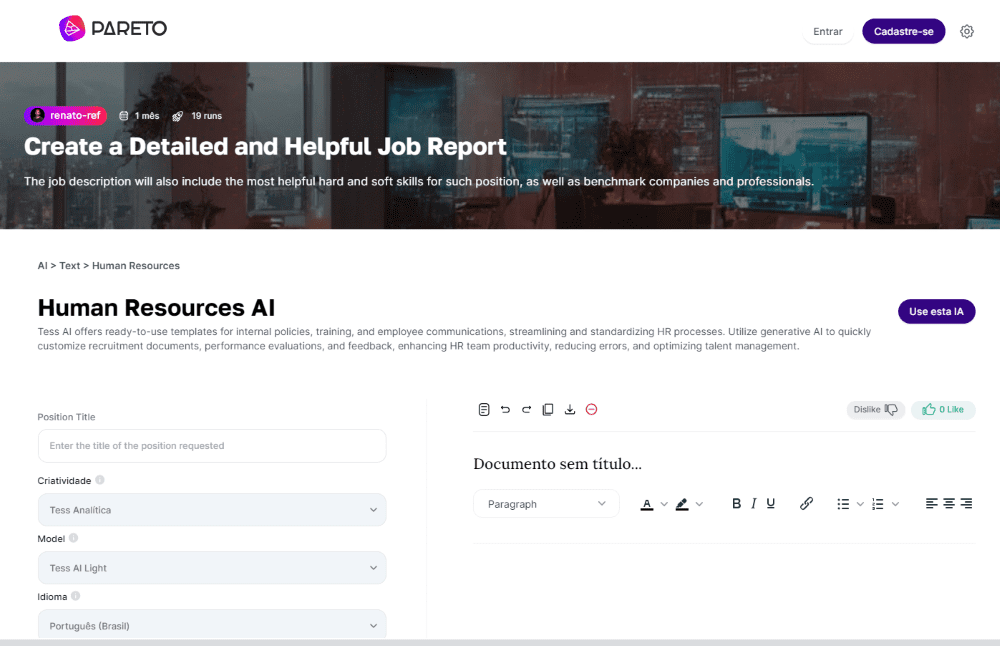Go to Human Resources in the breadcrumb
This screenshot has width=1000, height=646.
[x=136, y=266]
